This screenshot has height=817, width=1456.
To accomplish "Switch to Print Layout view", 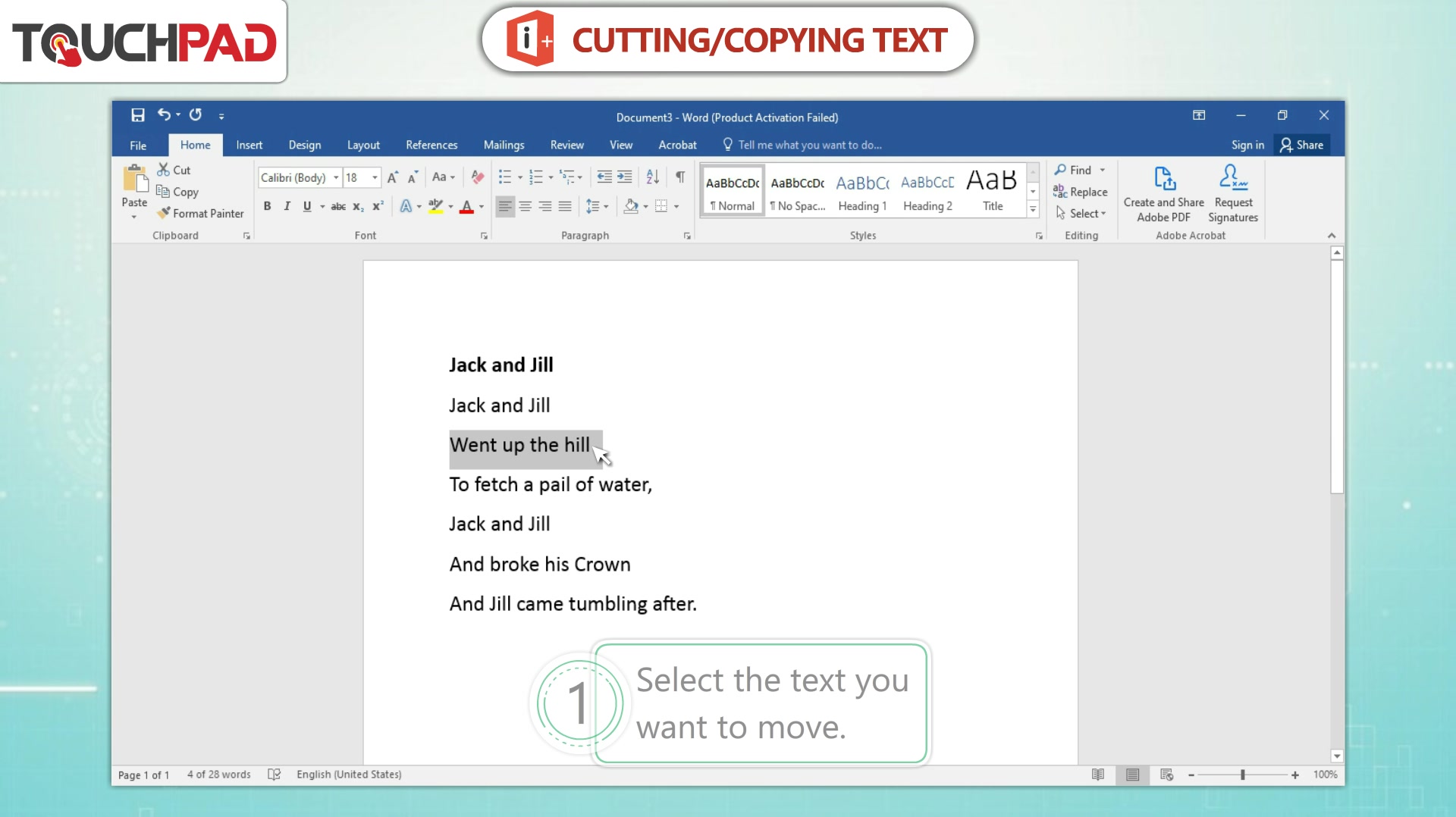I will tap(1132, 775).
